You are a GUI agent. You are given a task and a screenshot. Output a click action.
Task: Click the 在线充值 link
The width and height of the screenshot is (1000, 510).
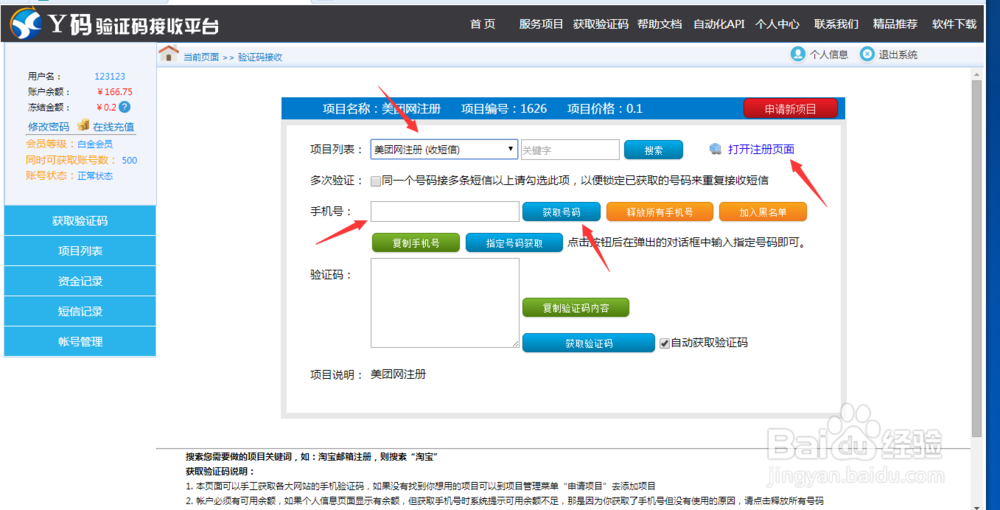point(114,126)
